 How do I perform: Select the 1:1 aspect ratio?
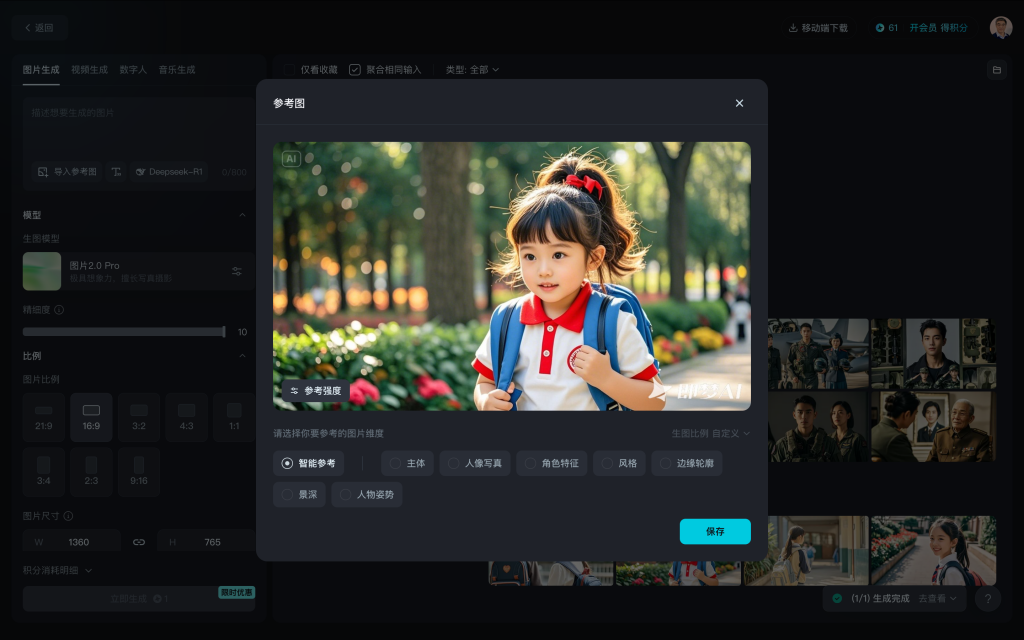click(234, 417)
